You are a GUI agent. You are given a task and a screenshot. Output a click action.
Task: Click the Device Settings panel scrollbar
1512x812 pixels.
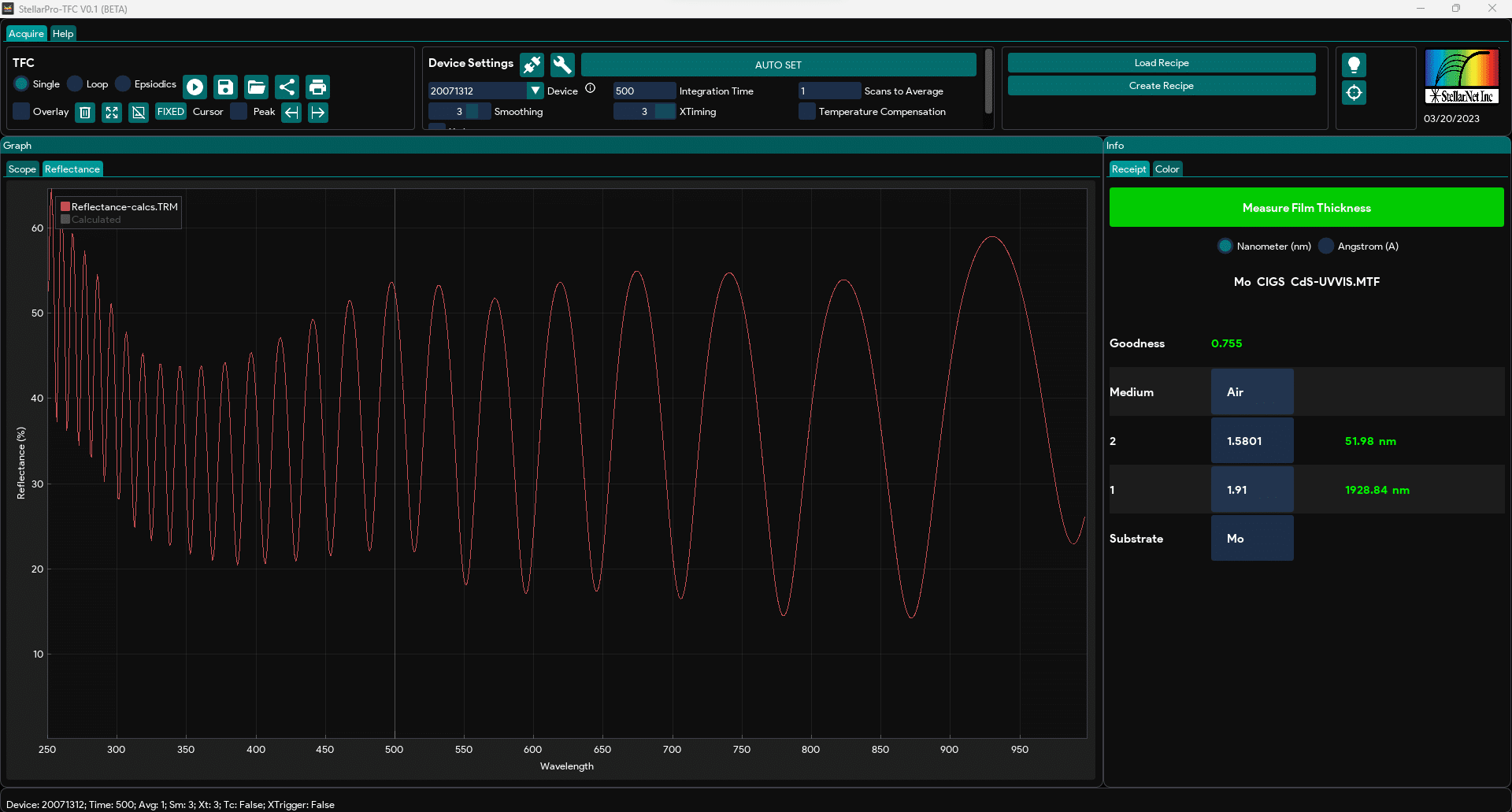tap(988, 83)
